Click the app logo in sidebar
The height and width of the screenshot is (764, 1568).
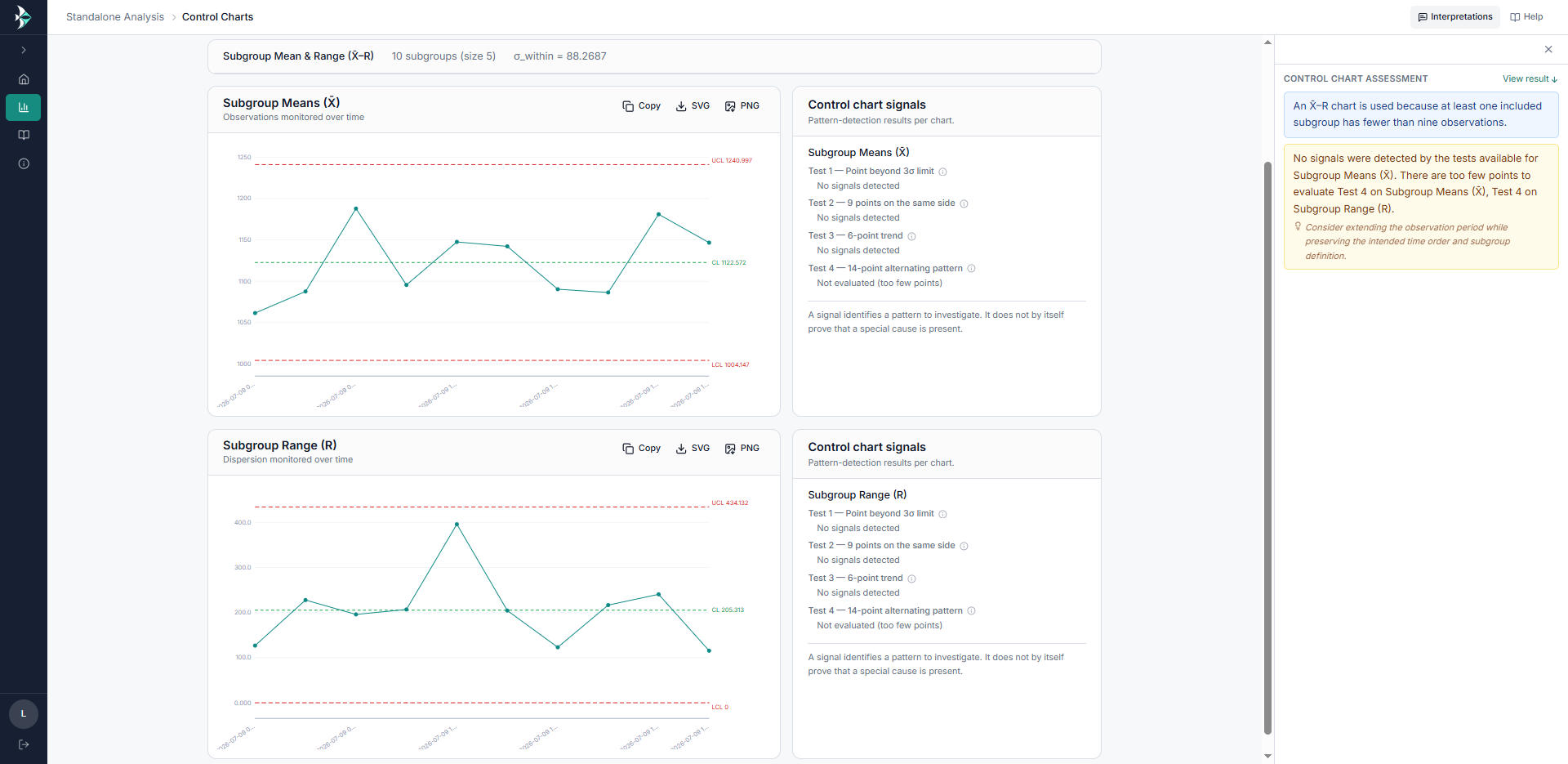23,16
